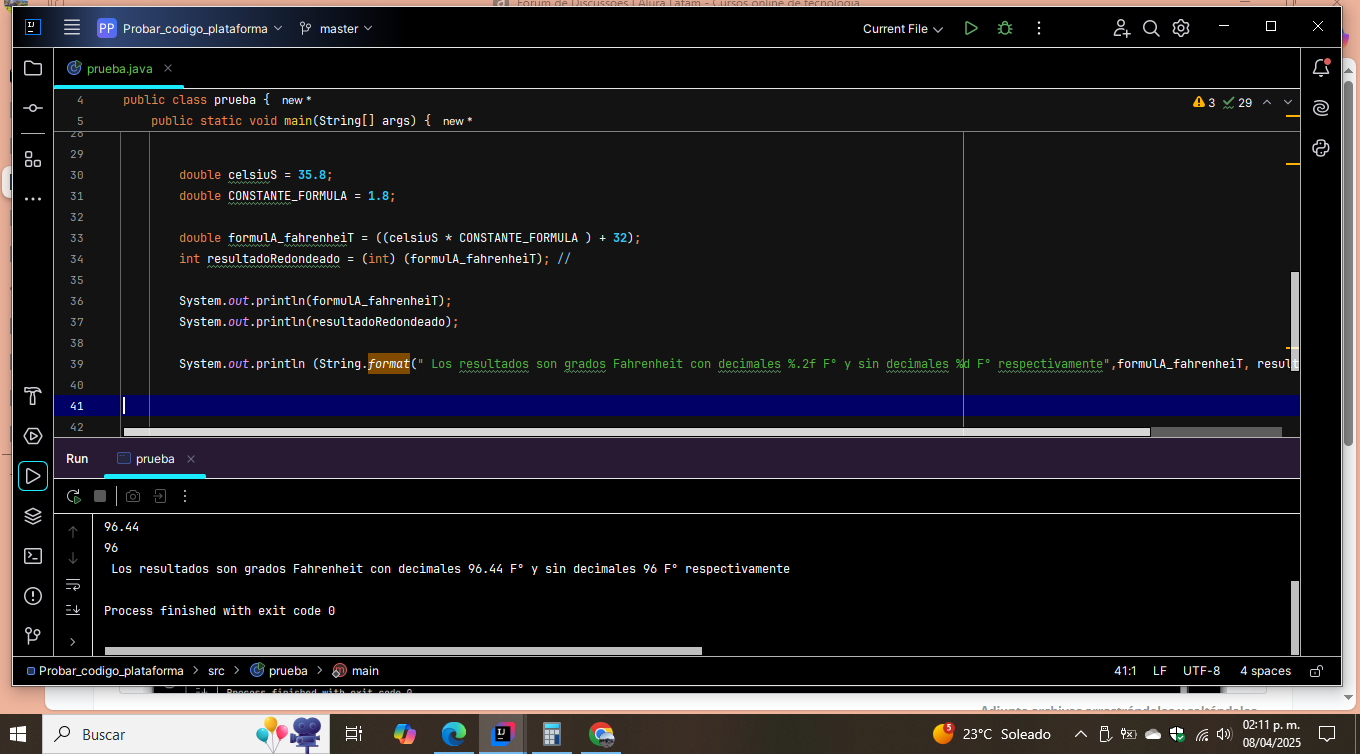
Task: Jump down the stack trace arrow
Action: (73, 558)
